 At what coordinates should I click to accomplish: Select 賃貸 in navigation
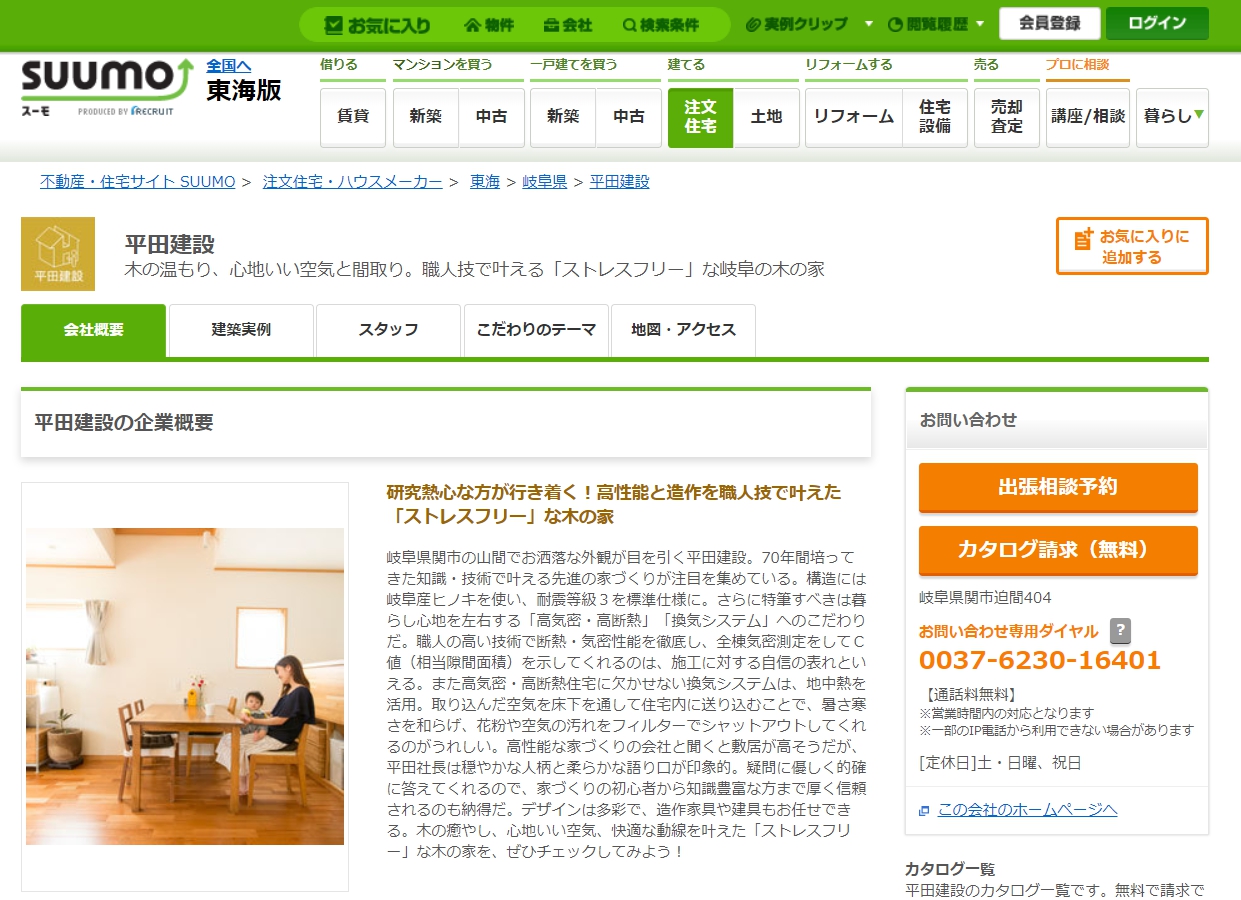point(353,117)
